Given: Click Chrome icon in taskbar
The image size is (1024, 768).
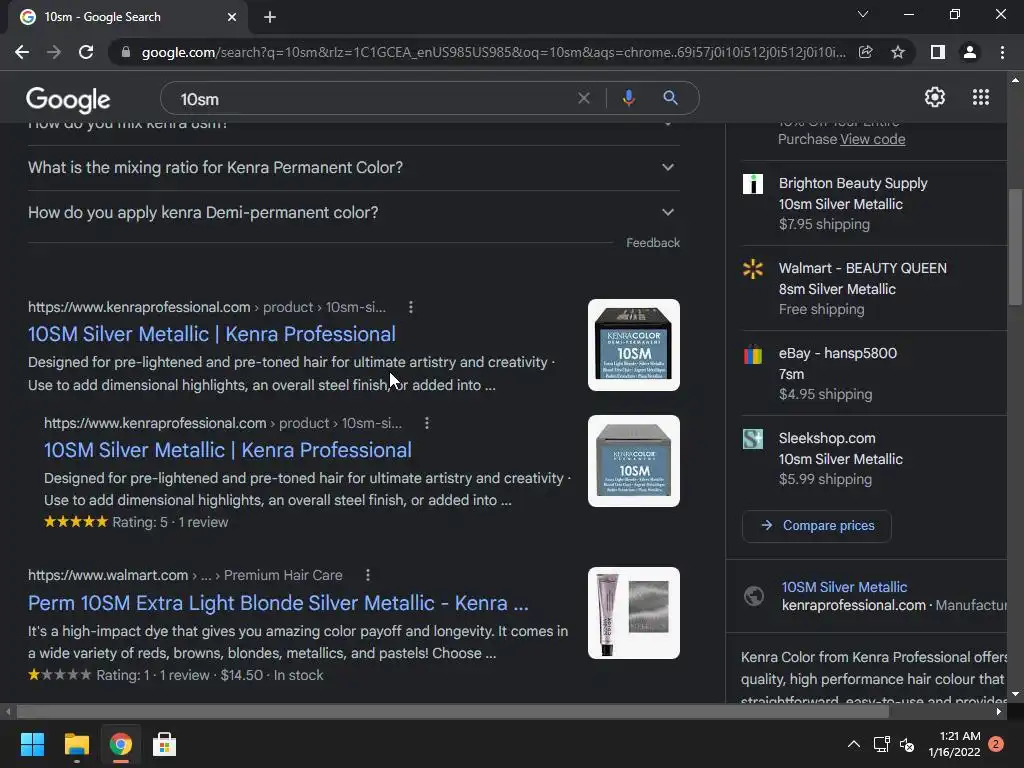Looking at the screenshot, I should click(x=121, y=744).
